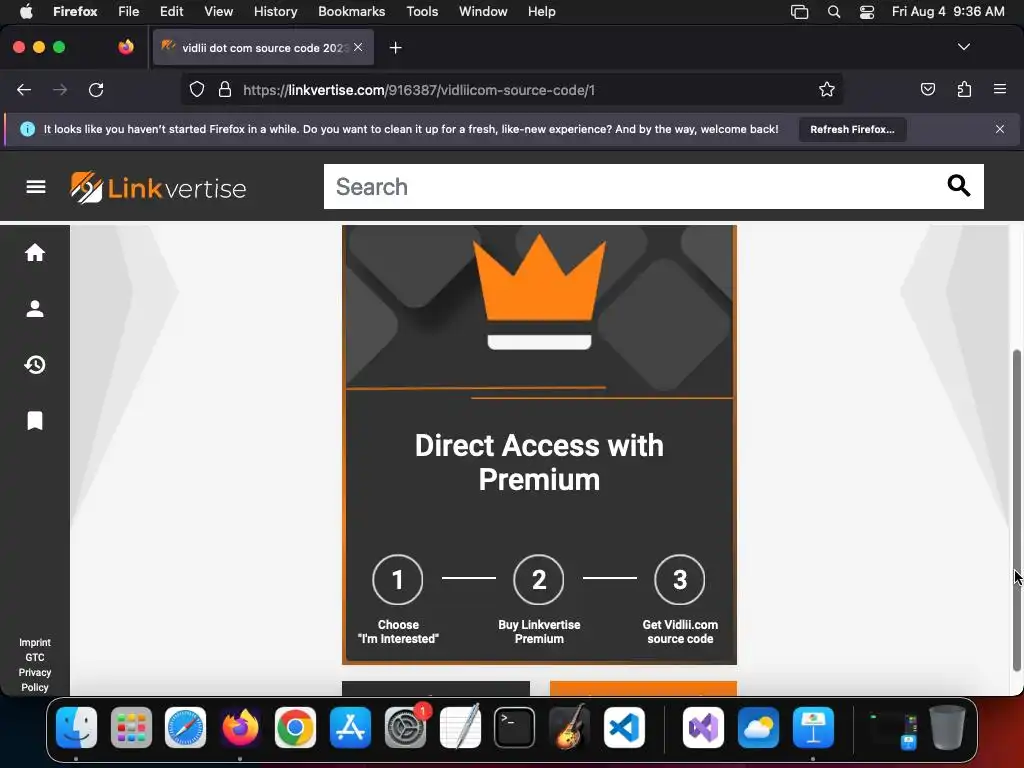Open the View menu
The image size is (1024, 768).
[218, 12]
